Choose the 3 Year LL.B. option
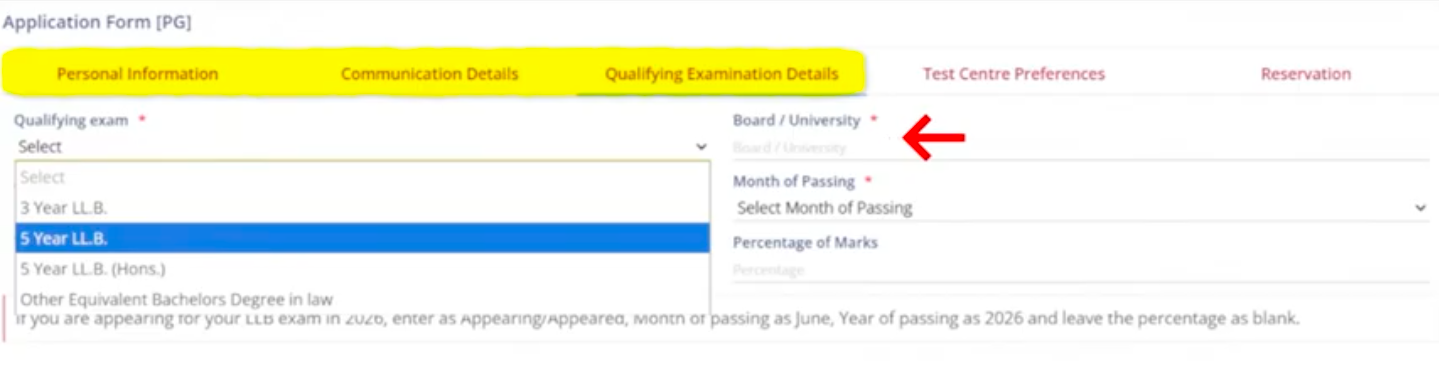This screenshot has width=1439, height=367. tap(362, 208)
